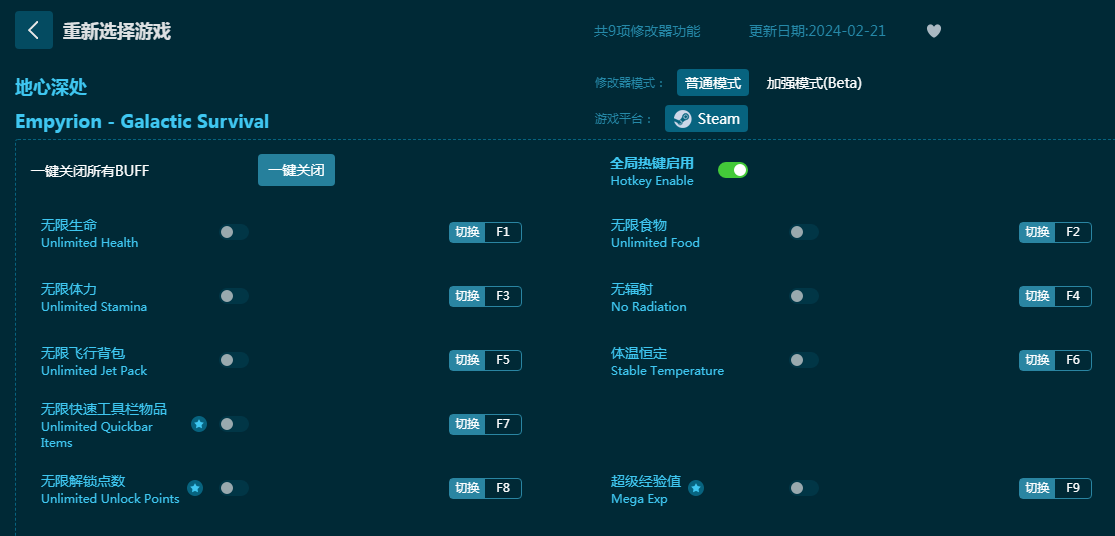Click the Stable Temperature label
The width and height of the screenshot is (1115, 536).
click(667, 370)
